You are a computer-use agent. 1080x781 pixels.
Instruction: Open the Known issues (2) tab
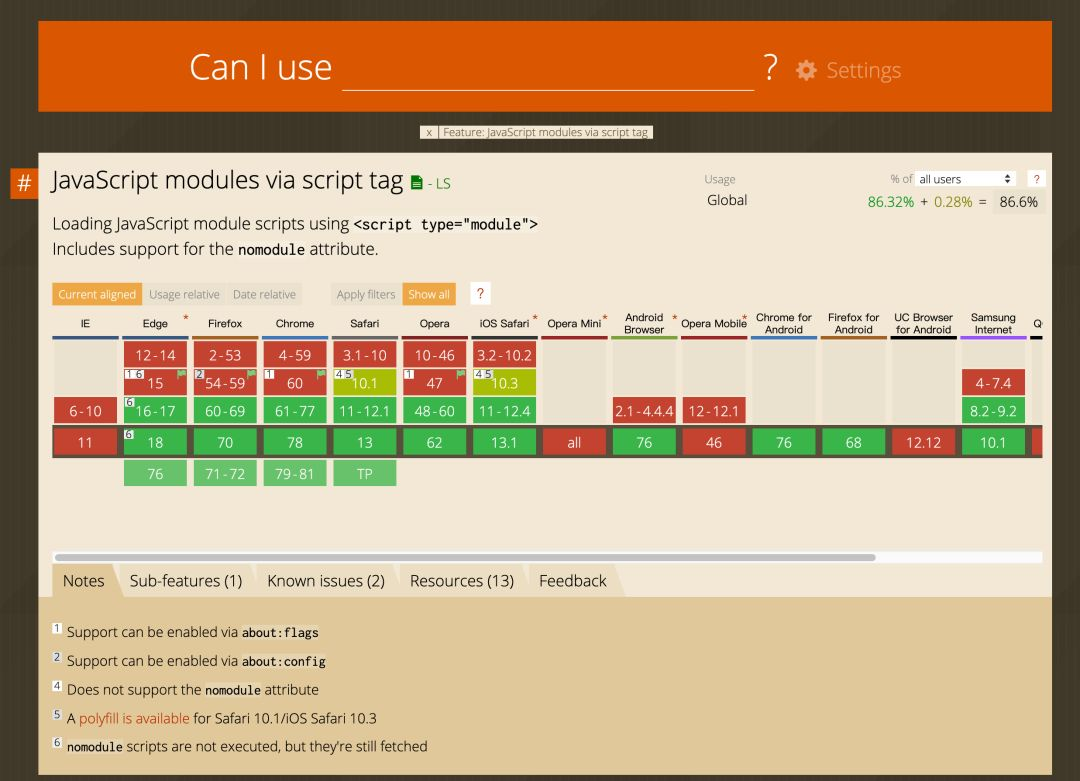[326, 581]
